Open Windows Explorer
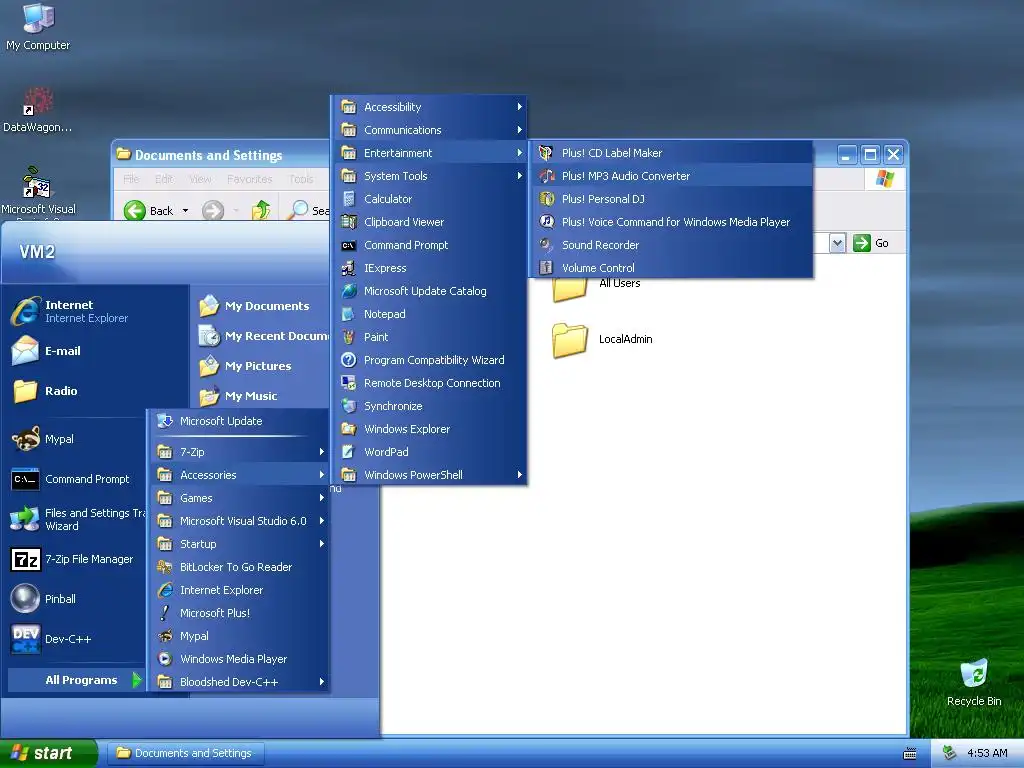1024x768 pixels. click(430, 429)
